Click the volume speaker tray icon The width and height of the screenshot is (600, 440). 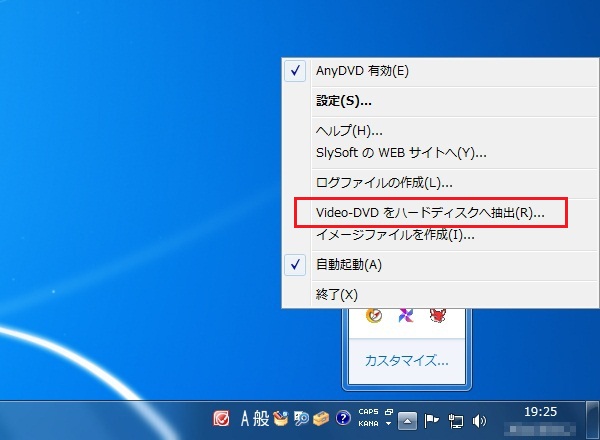[x=479, y=421]
